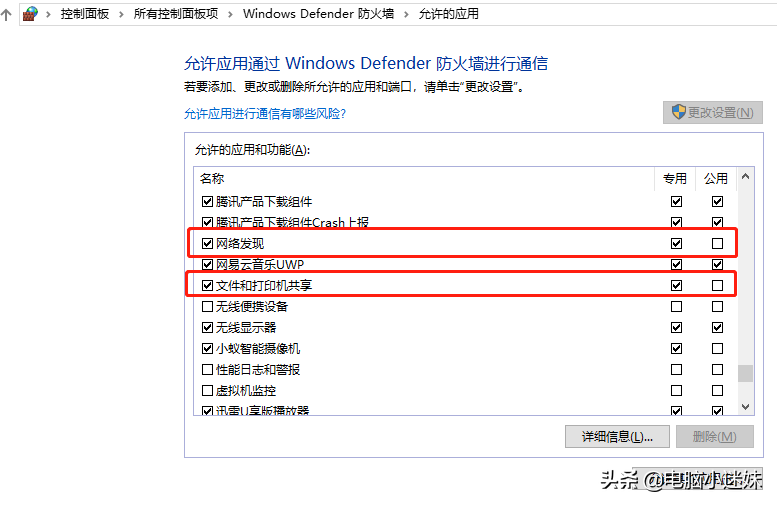
Task: Select the 无线显示器 row text
Action: point(246,328)
